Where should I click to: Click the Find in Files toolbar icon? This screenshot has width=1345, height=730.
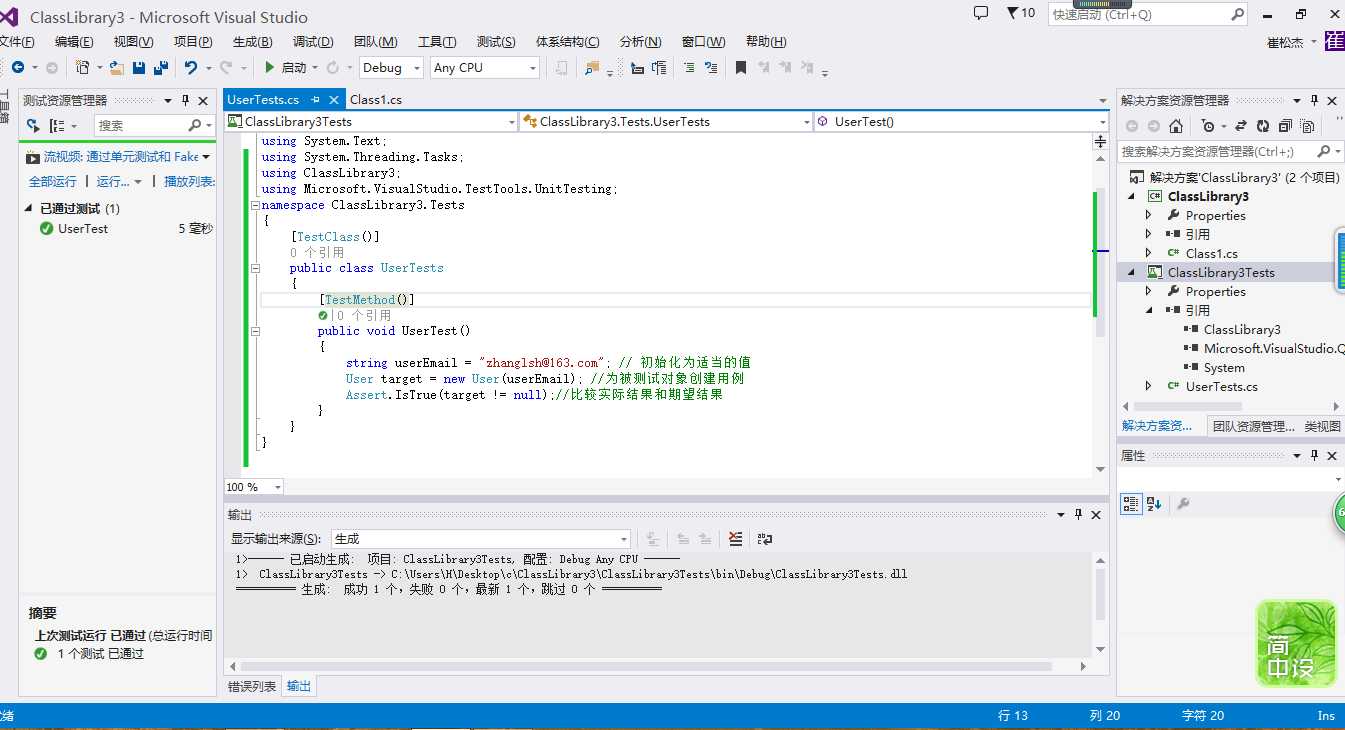[591, 68]
